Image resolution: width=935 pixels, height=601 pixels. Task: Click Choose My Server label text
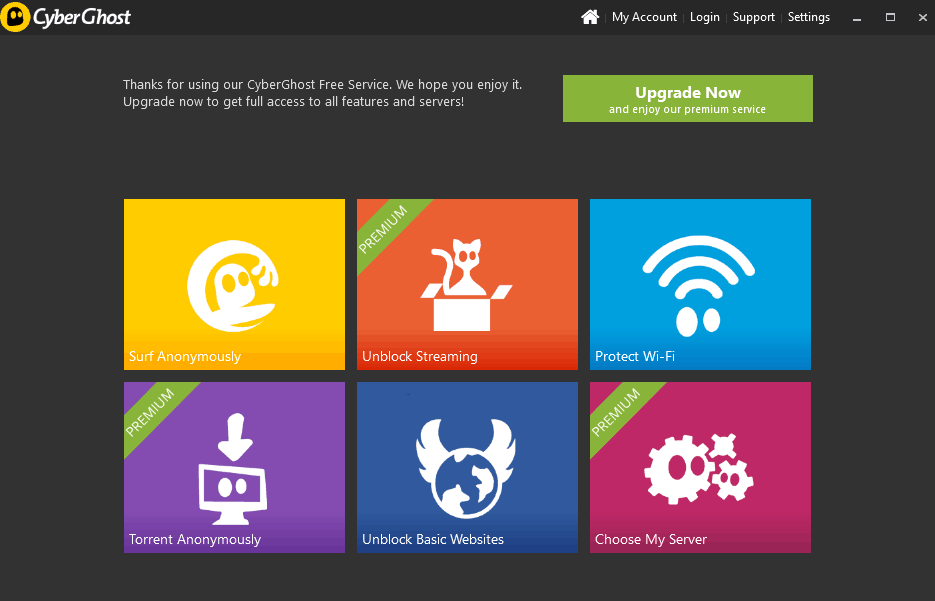pos(651,540)
